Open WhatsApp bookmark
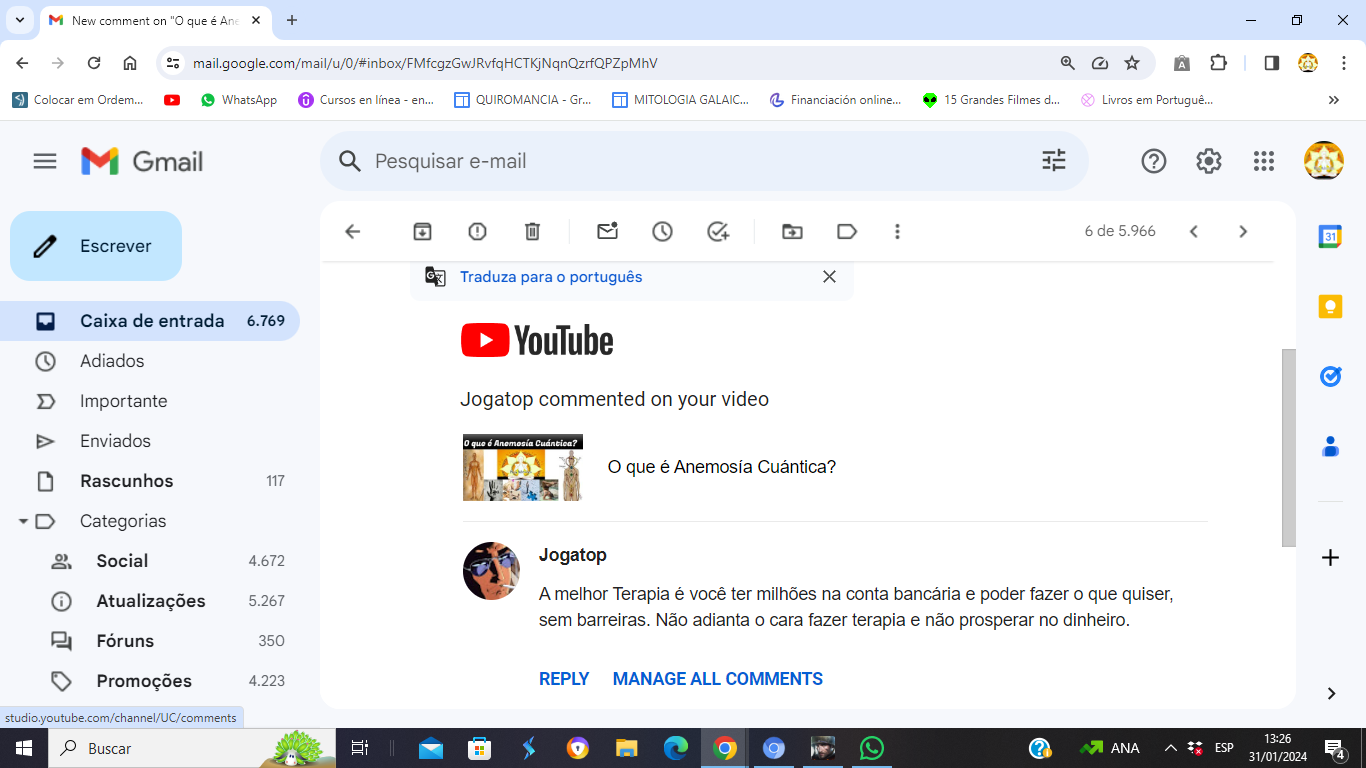Screen dimensions: 1366x768 (x=239, y=100)
